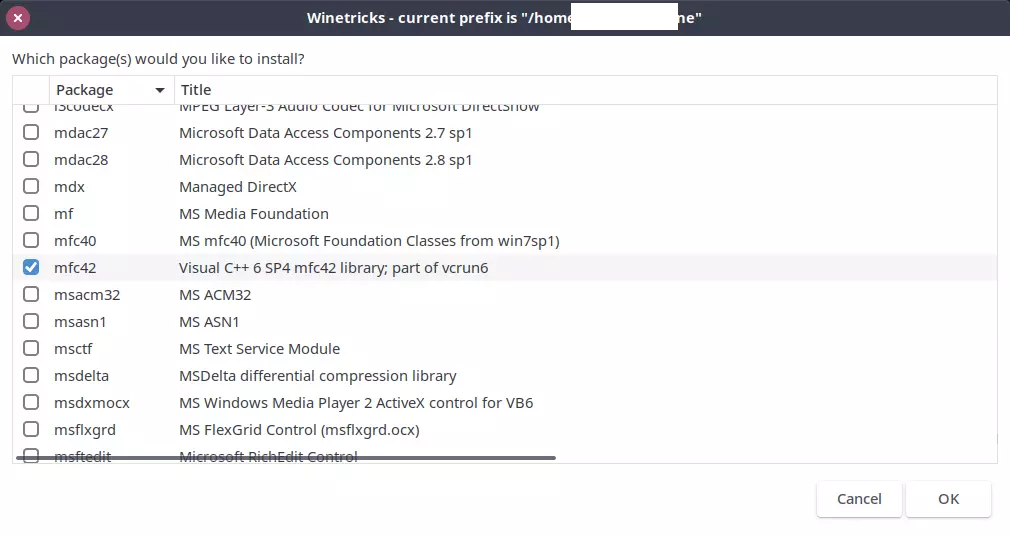Uncheck the mfc42 package checkbox
Screen dimensions: 1010x536
point(31,267)
